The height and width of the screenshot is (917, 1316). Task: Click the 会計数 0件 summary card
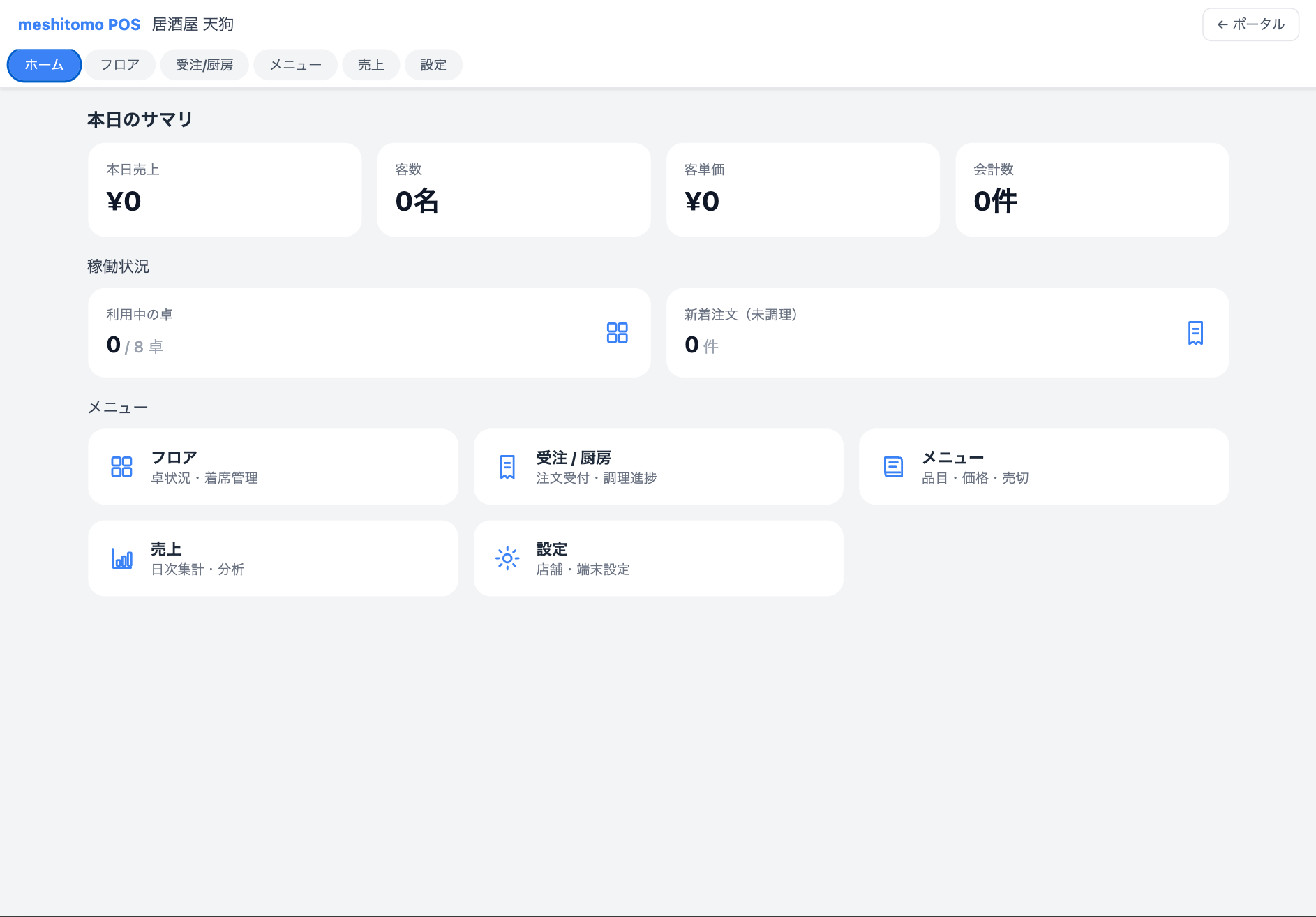tap(1092, 190)
